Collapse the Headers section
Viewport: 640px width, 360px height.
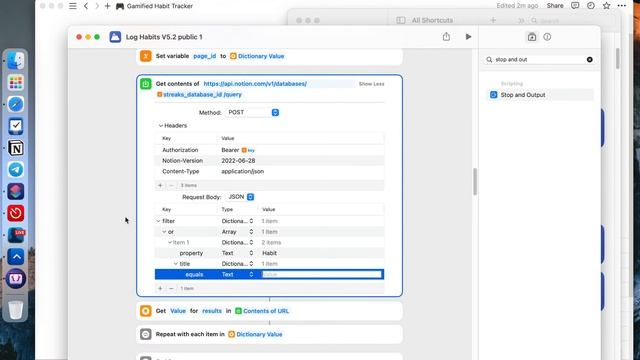tap(161, 126)
